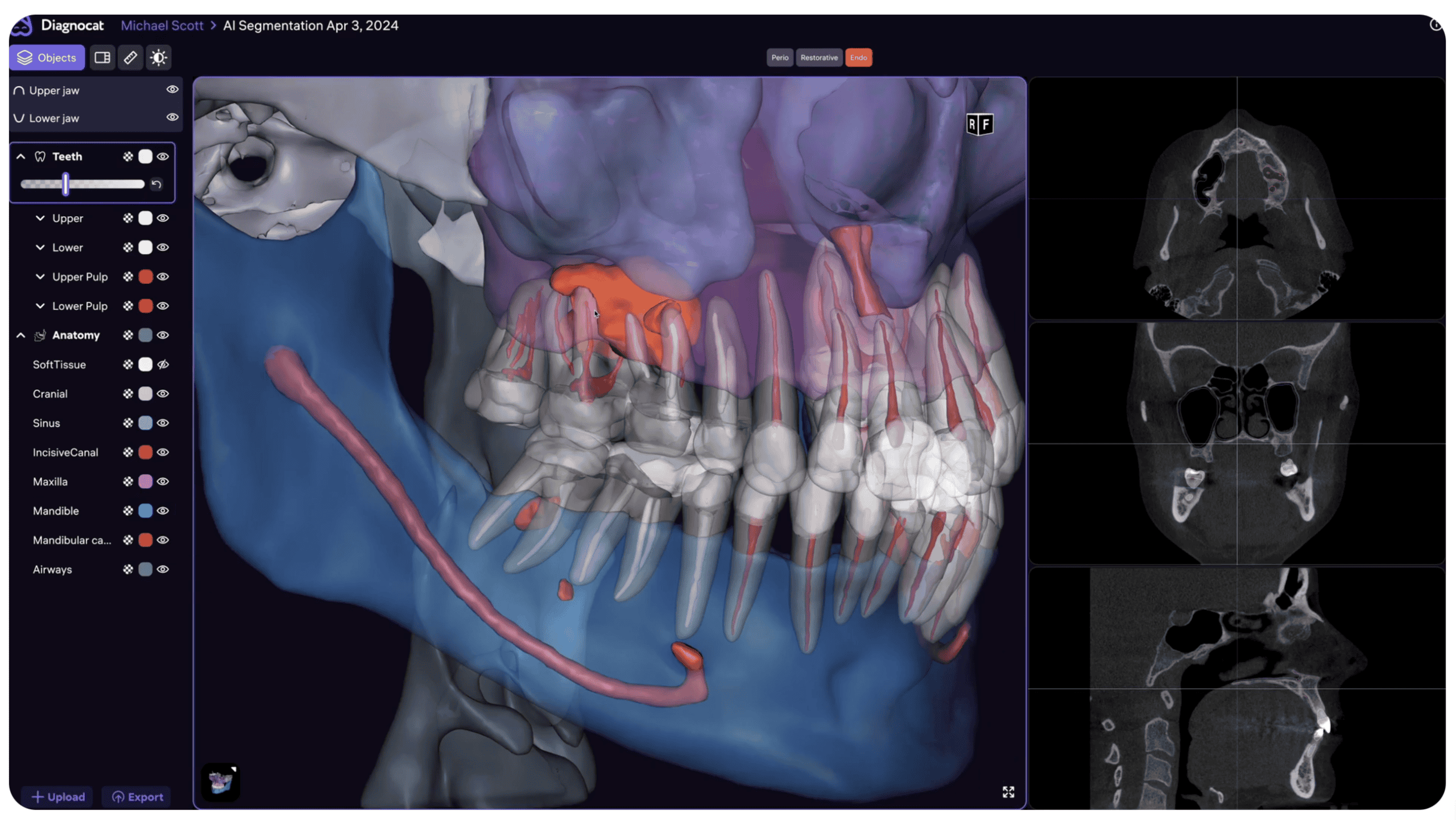Reset the Teeth opacity with undo arrow
The width and height of the screenshot is (1456, 820).
(x=156, y=184)
